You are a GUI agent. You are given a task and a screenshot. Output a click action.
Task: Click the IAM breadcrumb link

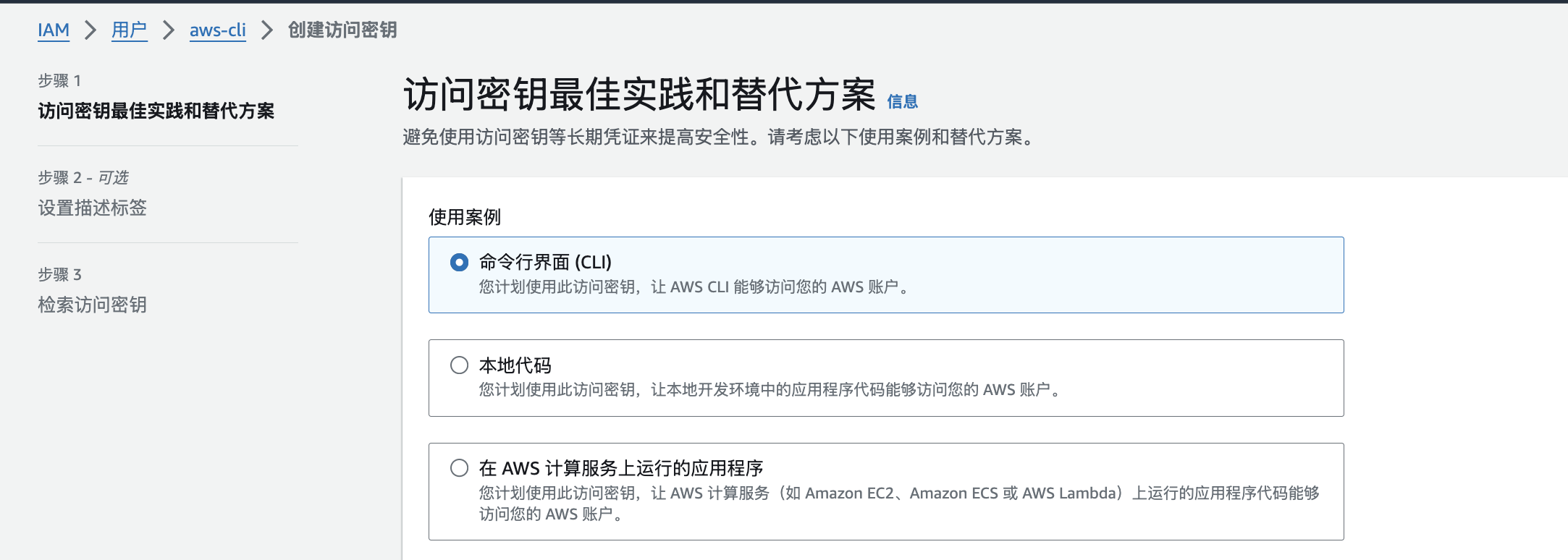(x=54, y=30)
